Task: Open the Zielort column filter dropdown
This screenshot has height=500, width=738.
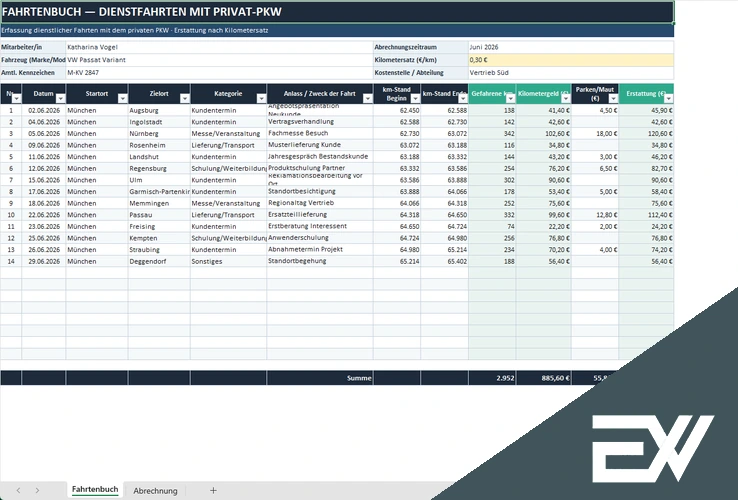Action: (x=184, y=98)
